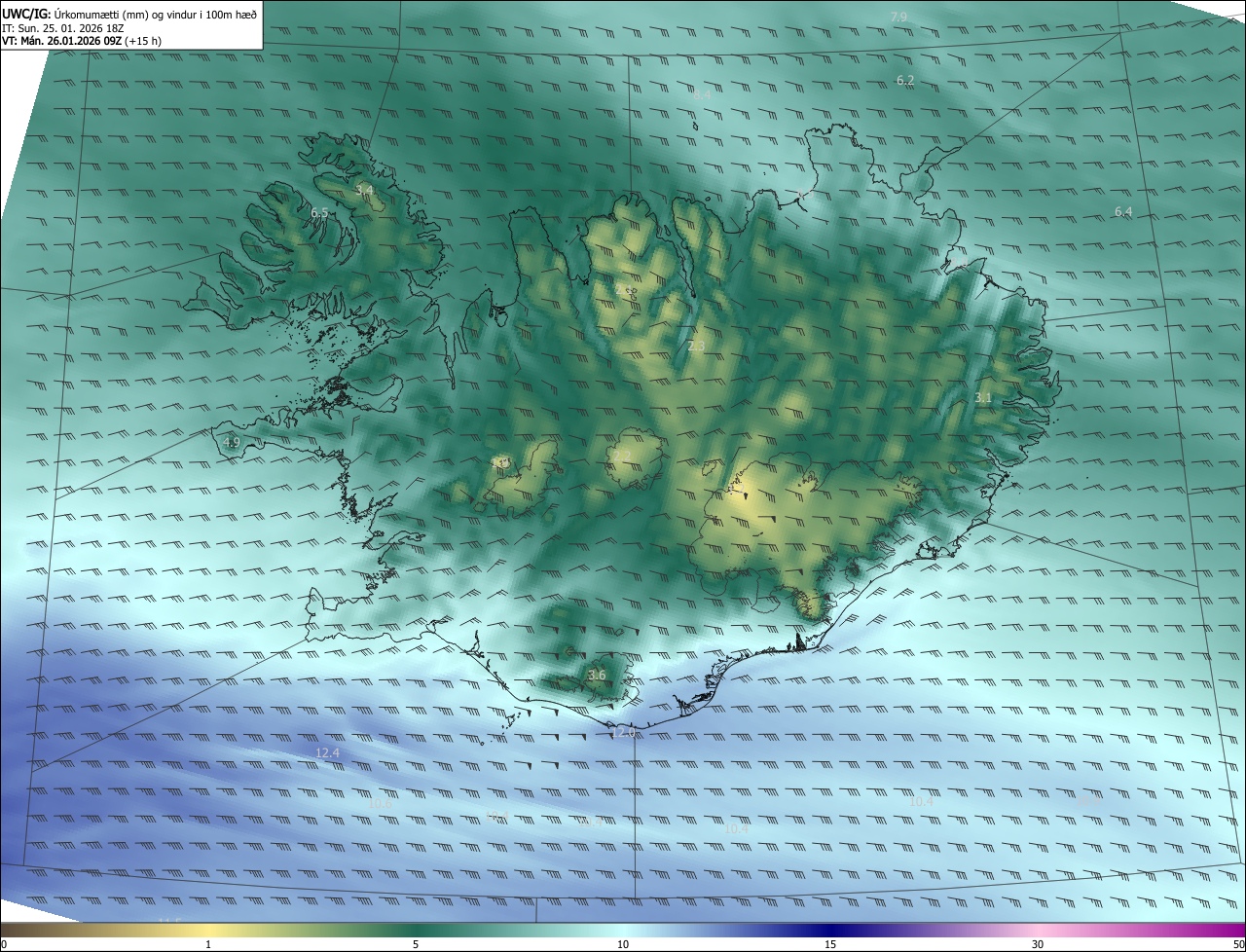
Task: Click the 12.0 value label on the south coast
Action: (x=623, y=732)
